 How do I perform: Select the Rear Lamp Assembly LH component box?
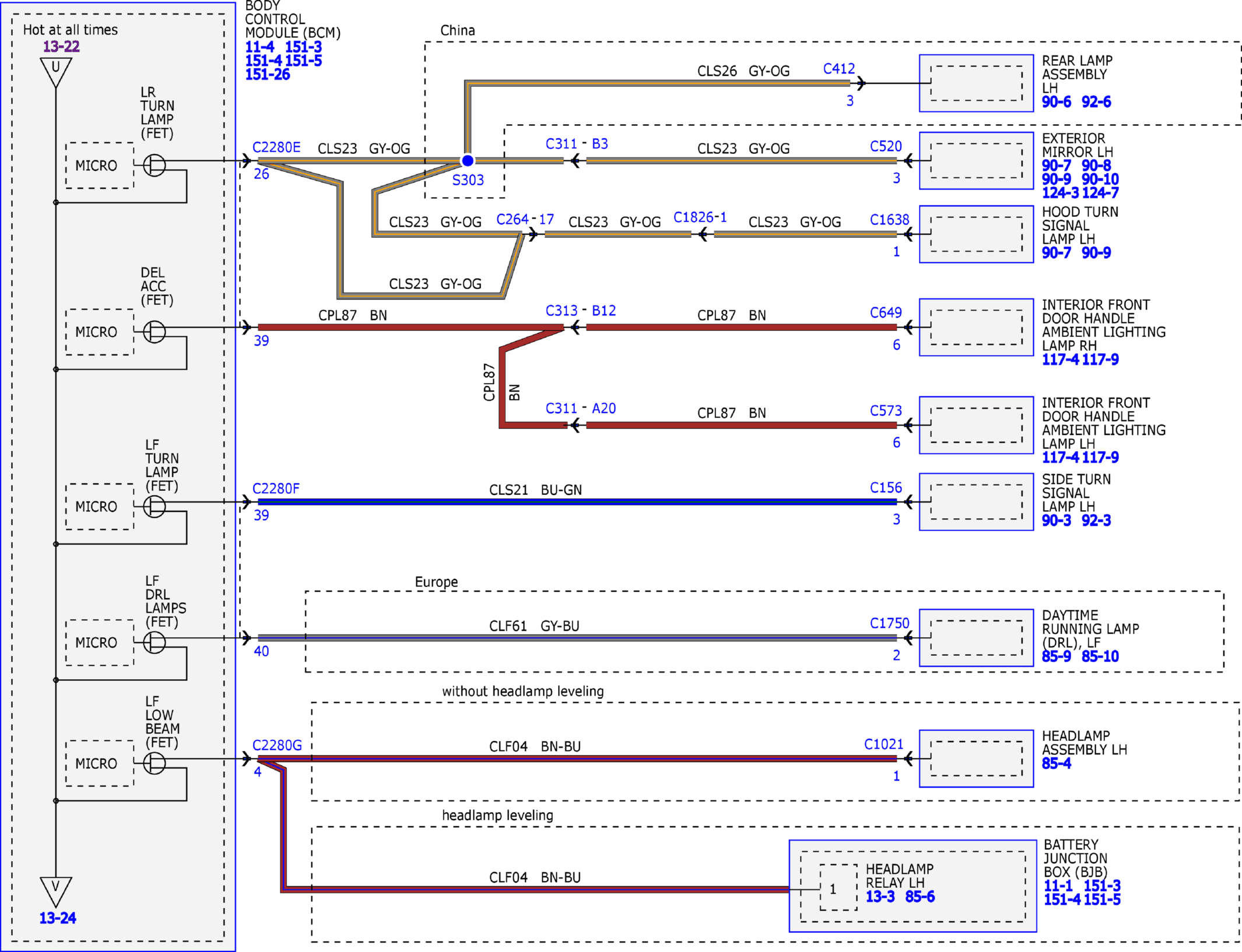(x=976, y=83)
